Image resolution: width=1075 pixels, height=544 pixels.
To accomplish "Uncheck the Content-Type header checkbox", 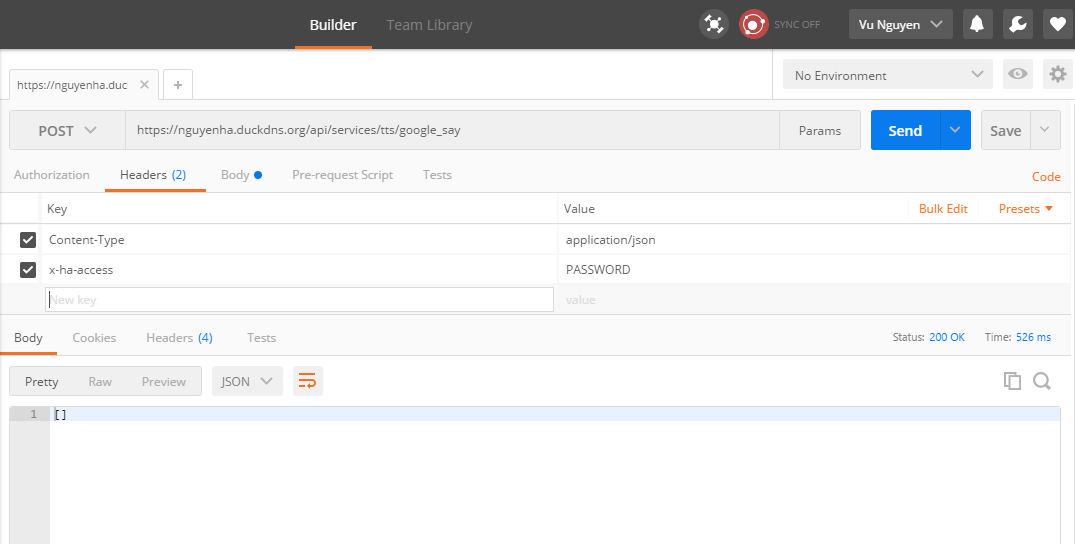I will pos(27,239).
